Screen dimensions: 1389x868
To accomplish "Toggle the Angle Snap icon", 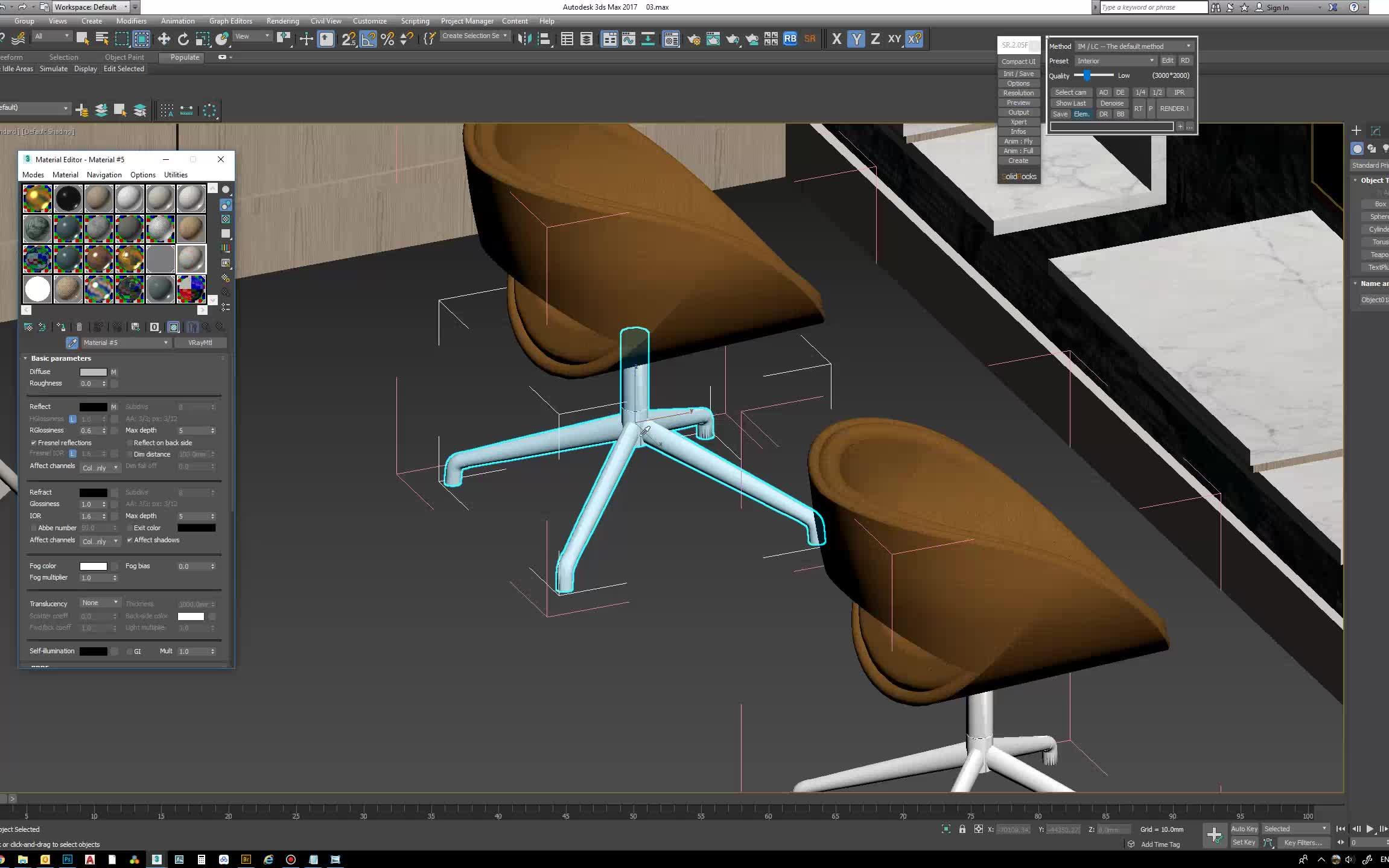I will (368, 39).
